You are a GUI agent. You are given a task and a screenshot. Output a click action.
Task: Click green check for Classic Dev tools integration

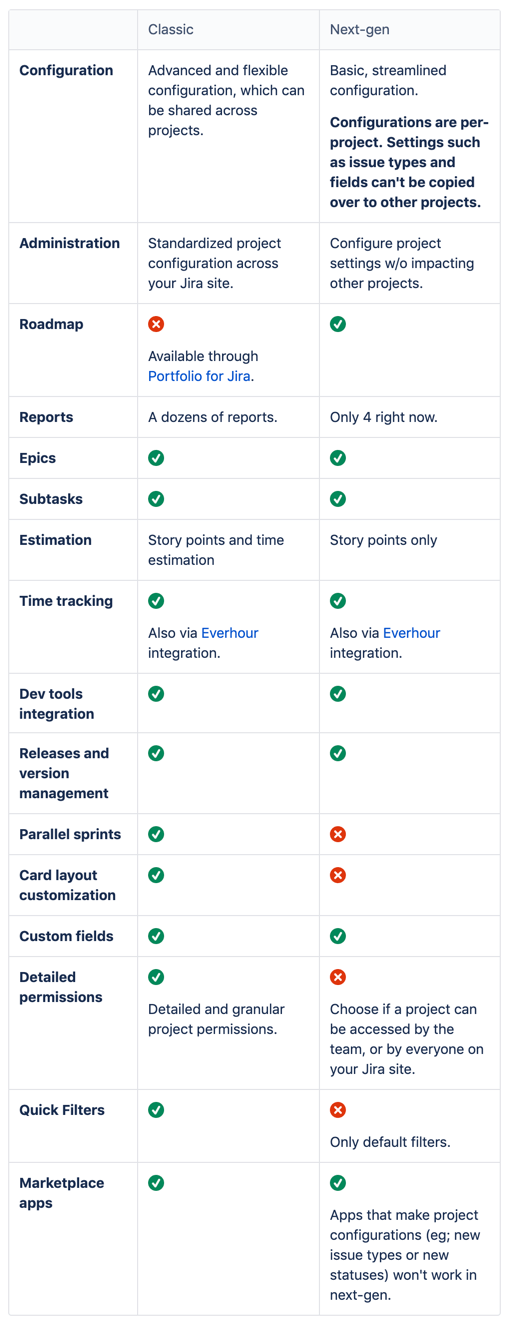coord(156,693)
